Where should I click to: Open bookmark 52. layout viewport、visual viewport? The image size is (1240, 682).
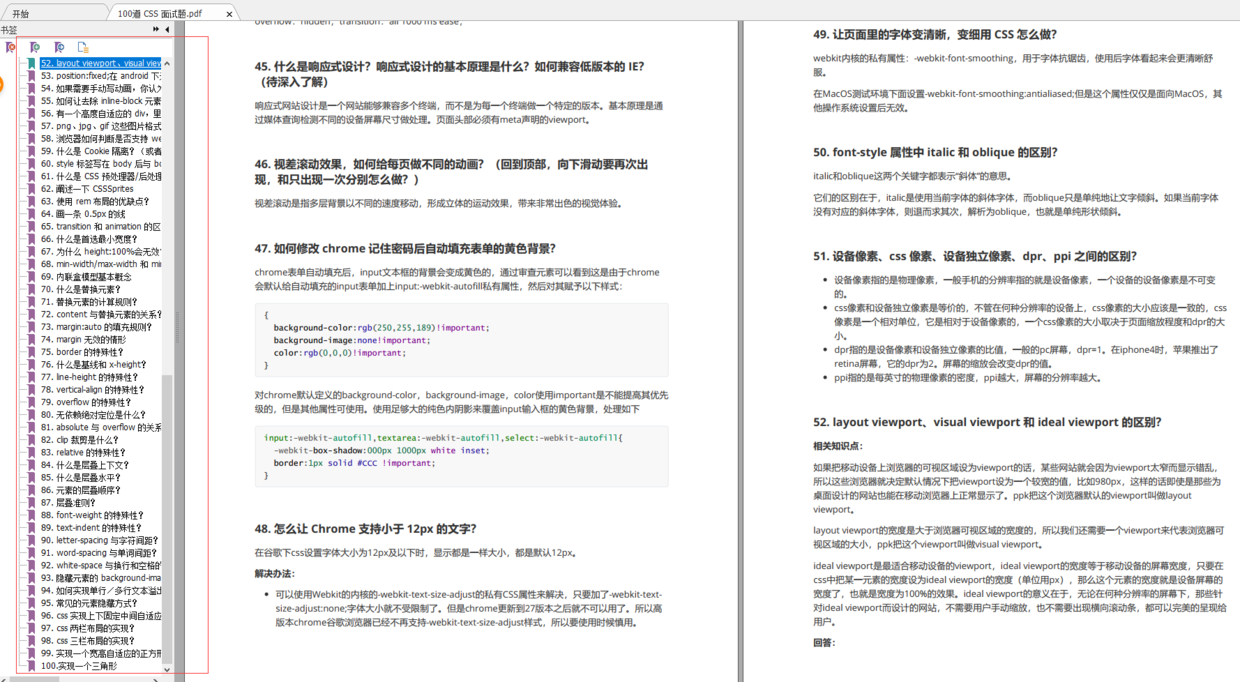101,63
